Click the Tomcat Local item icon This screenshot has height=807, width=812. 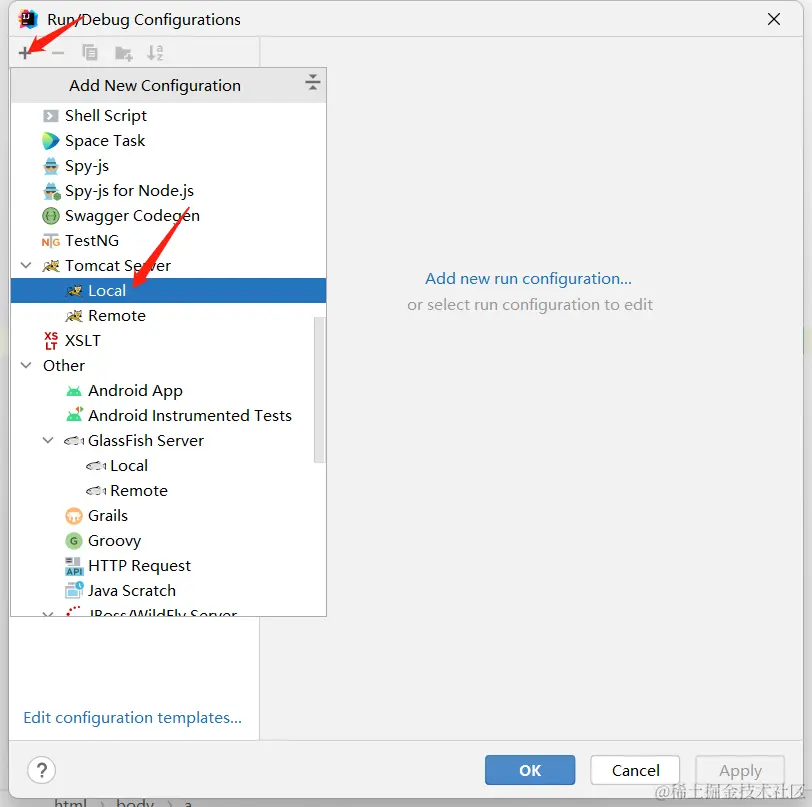74,291
